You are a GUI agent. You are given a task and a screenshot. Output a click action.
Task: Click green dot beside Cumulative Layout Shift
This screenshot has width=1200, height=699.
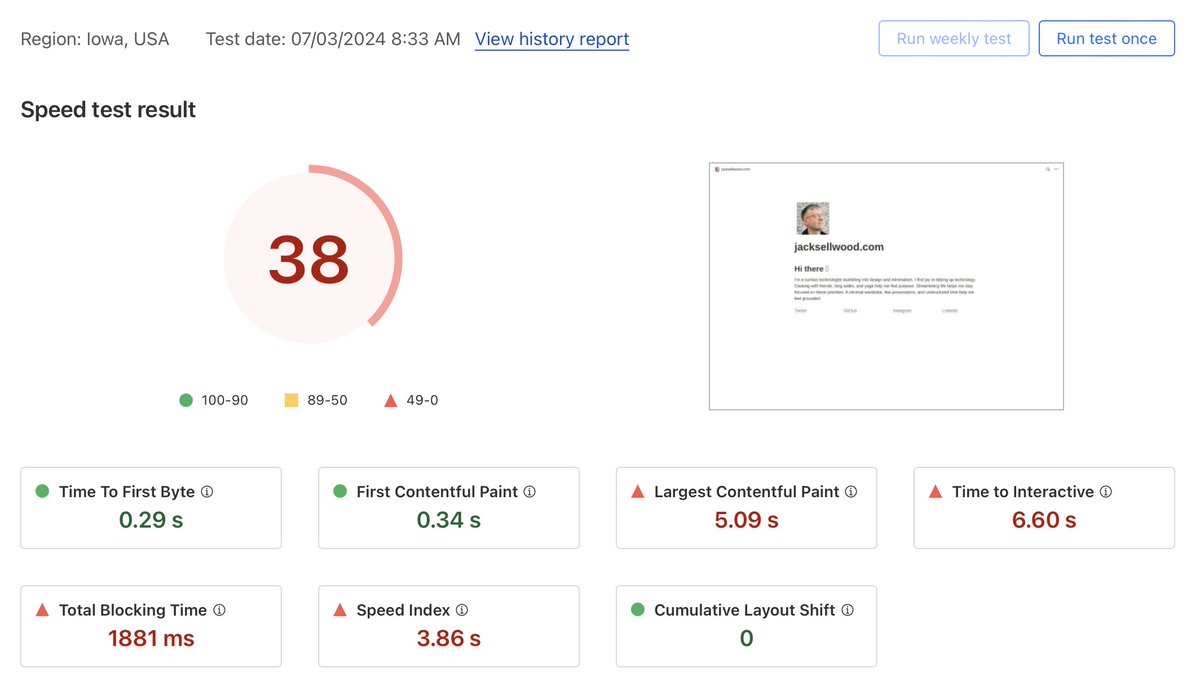coord(638,609)
